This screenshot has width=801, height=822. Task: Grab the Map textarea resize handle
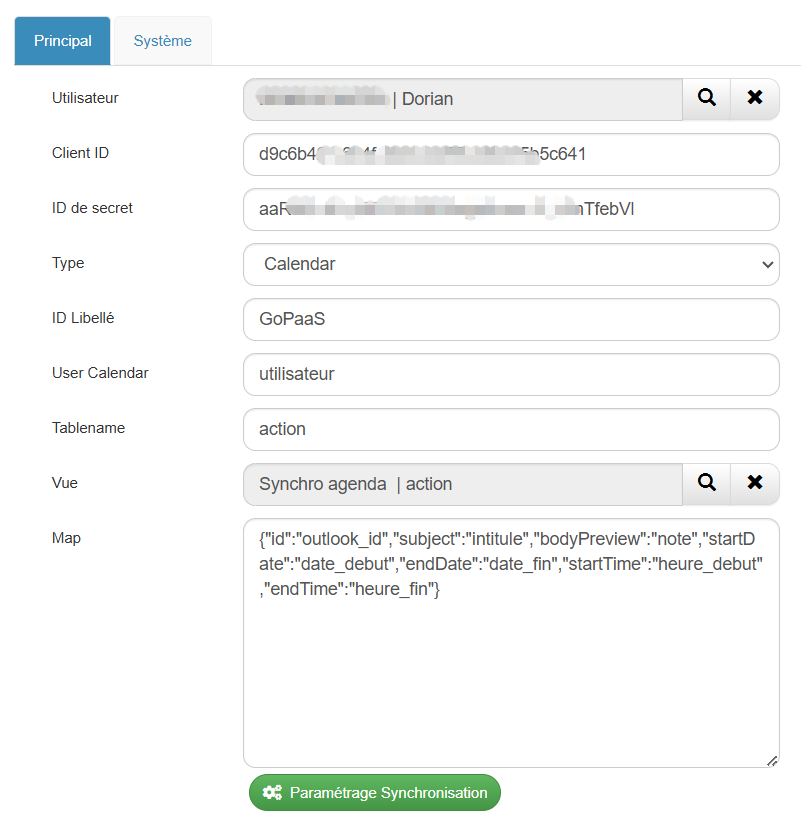(772, 761)
